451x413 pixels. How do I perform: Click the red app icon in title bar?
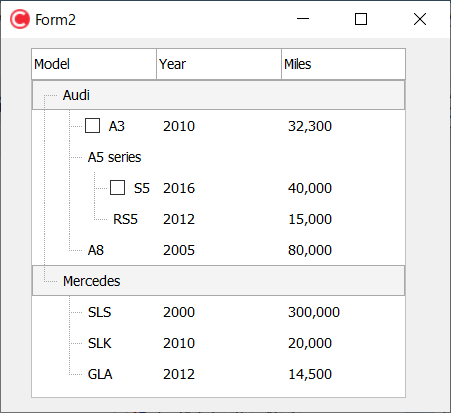[x=20, y=19]
